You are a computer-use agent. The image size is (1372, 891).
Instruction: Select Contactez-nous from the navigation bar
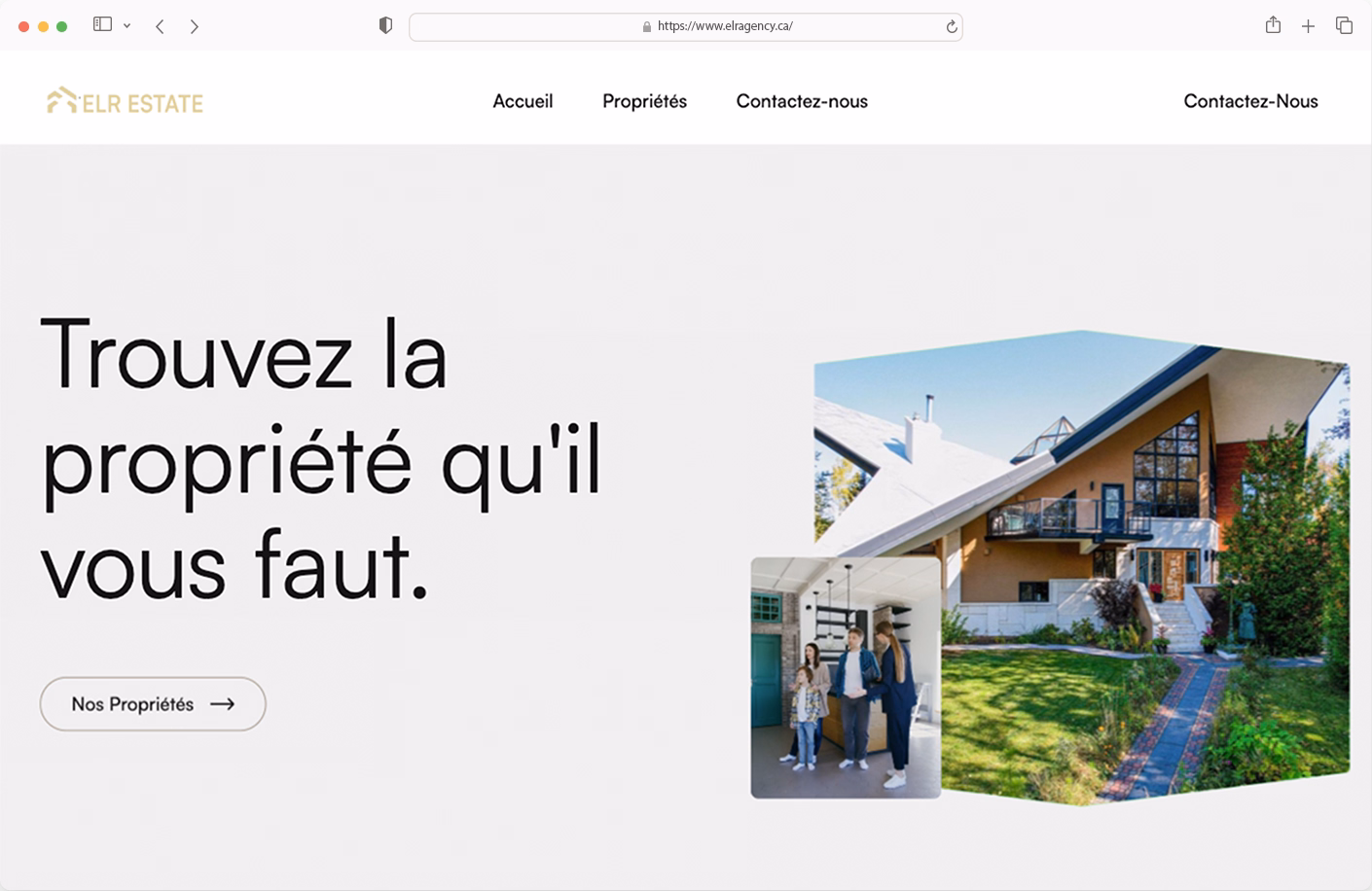[x=802, y=100]
